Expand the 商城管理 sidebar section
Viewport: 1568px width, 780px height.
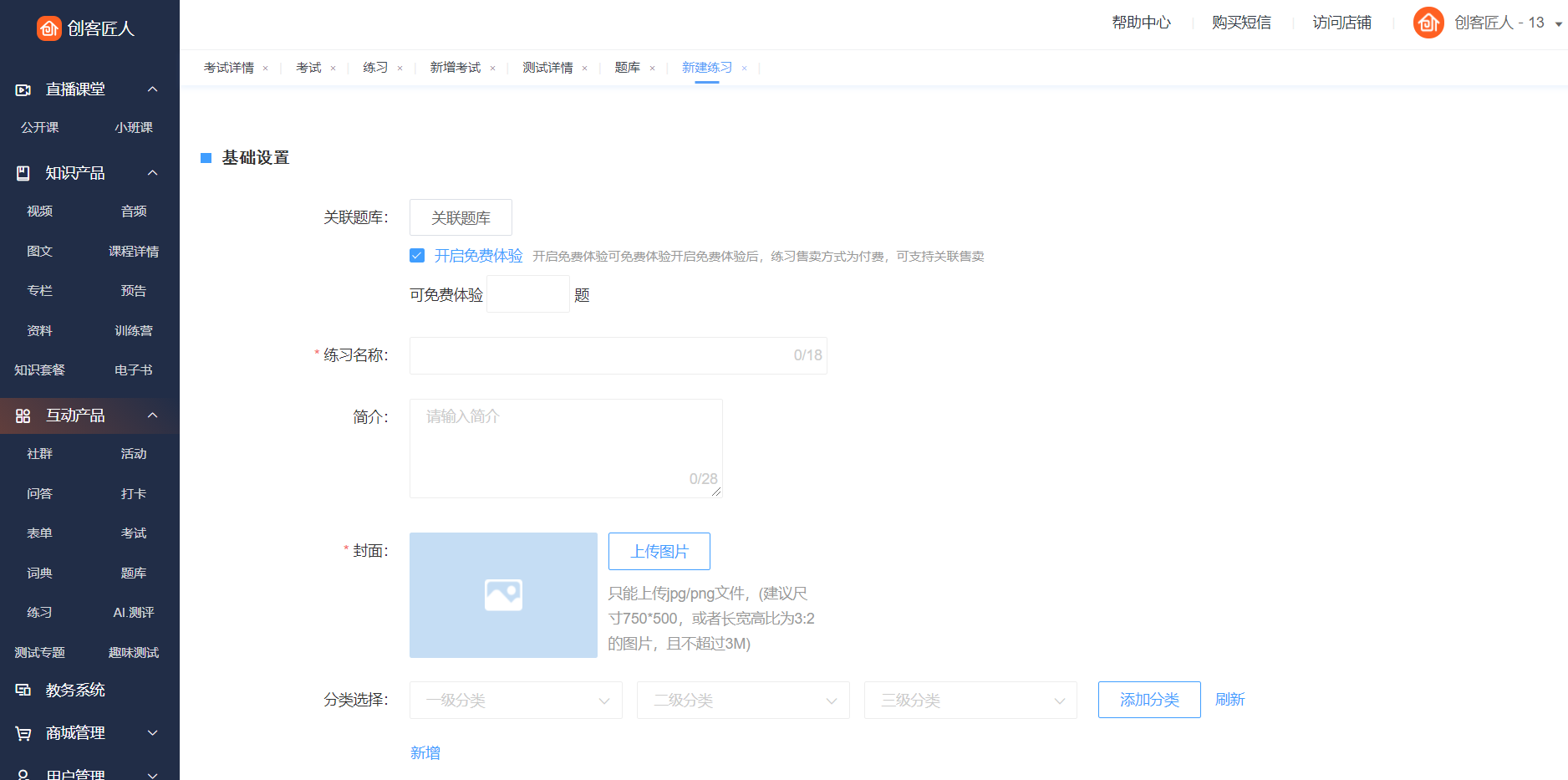152,733
